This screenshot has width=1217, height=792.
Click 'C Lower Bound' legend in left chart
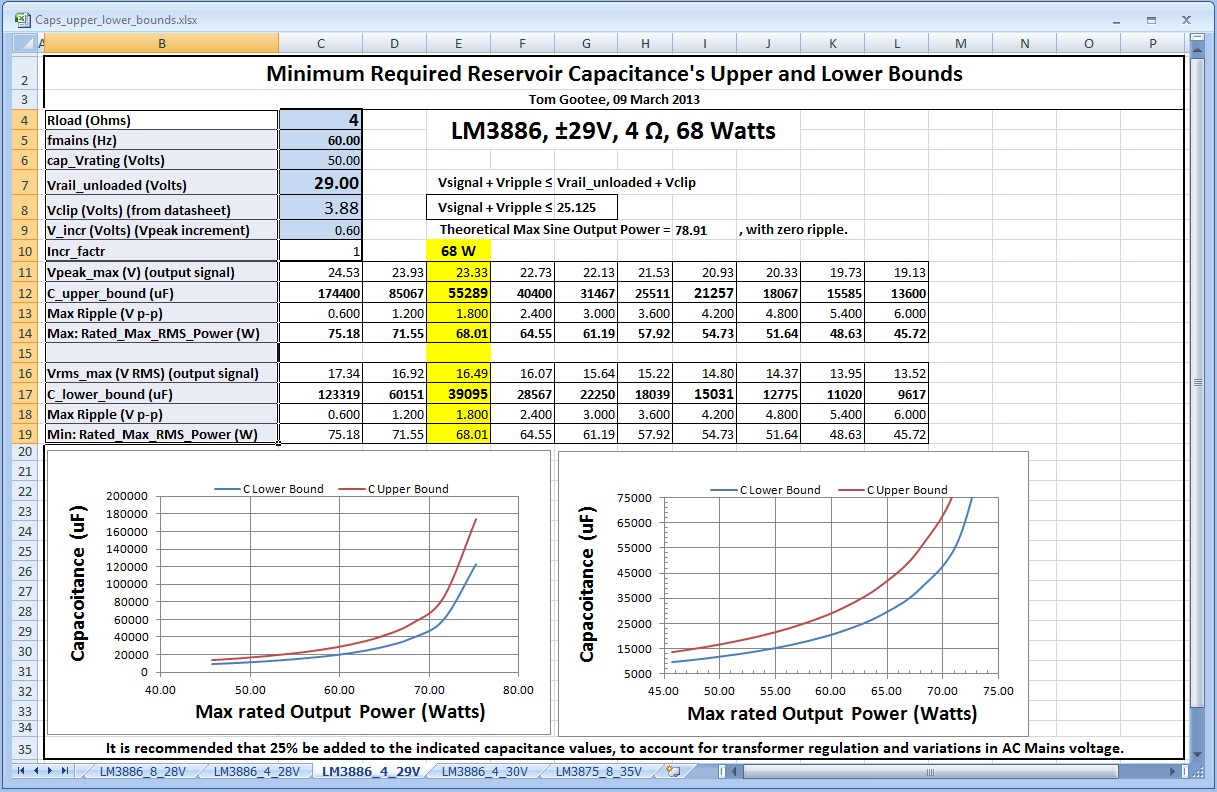click(269, 489)
